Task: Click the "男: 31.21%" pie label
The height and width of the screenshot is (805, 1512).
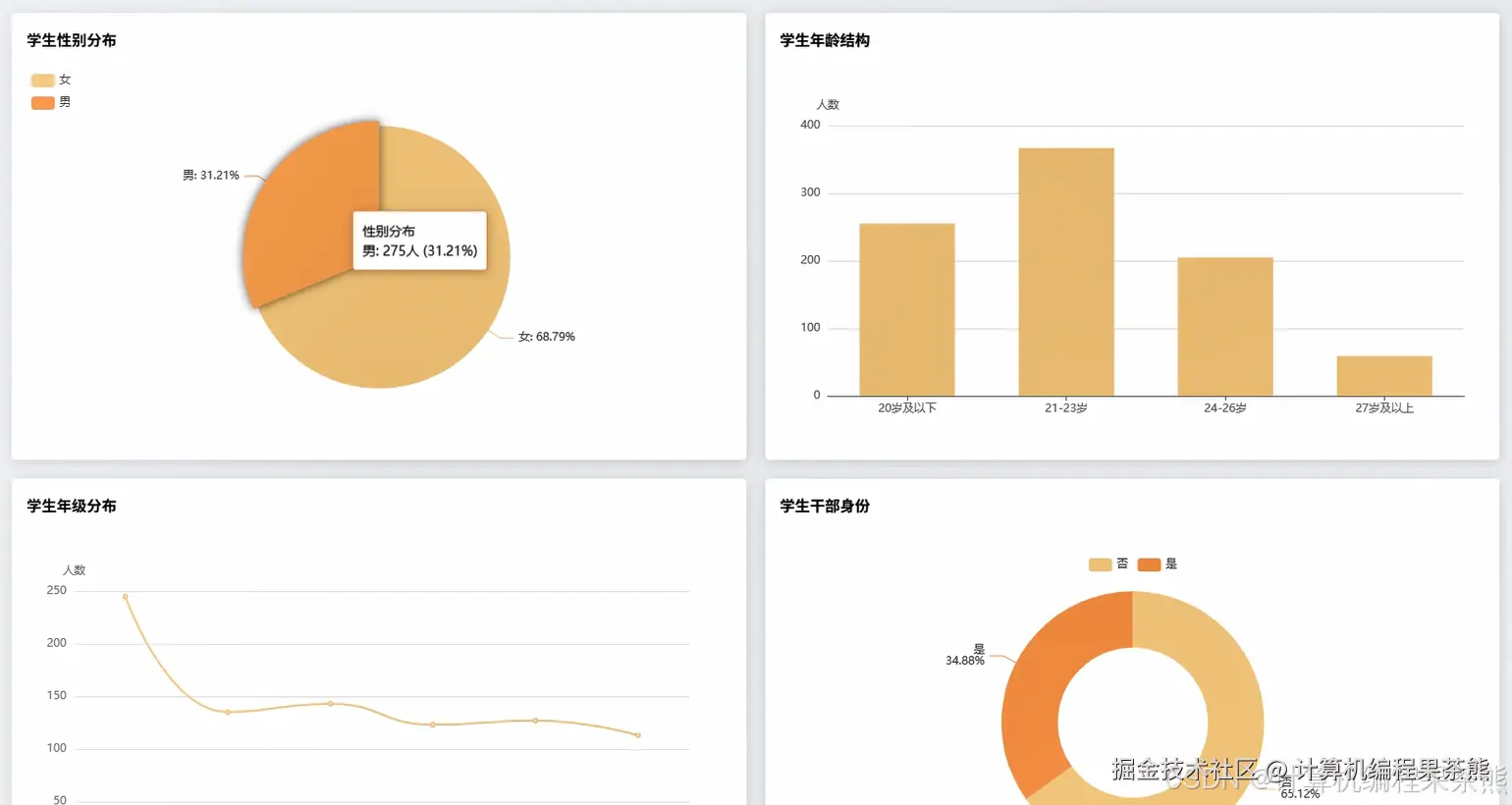Action: 211,175
